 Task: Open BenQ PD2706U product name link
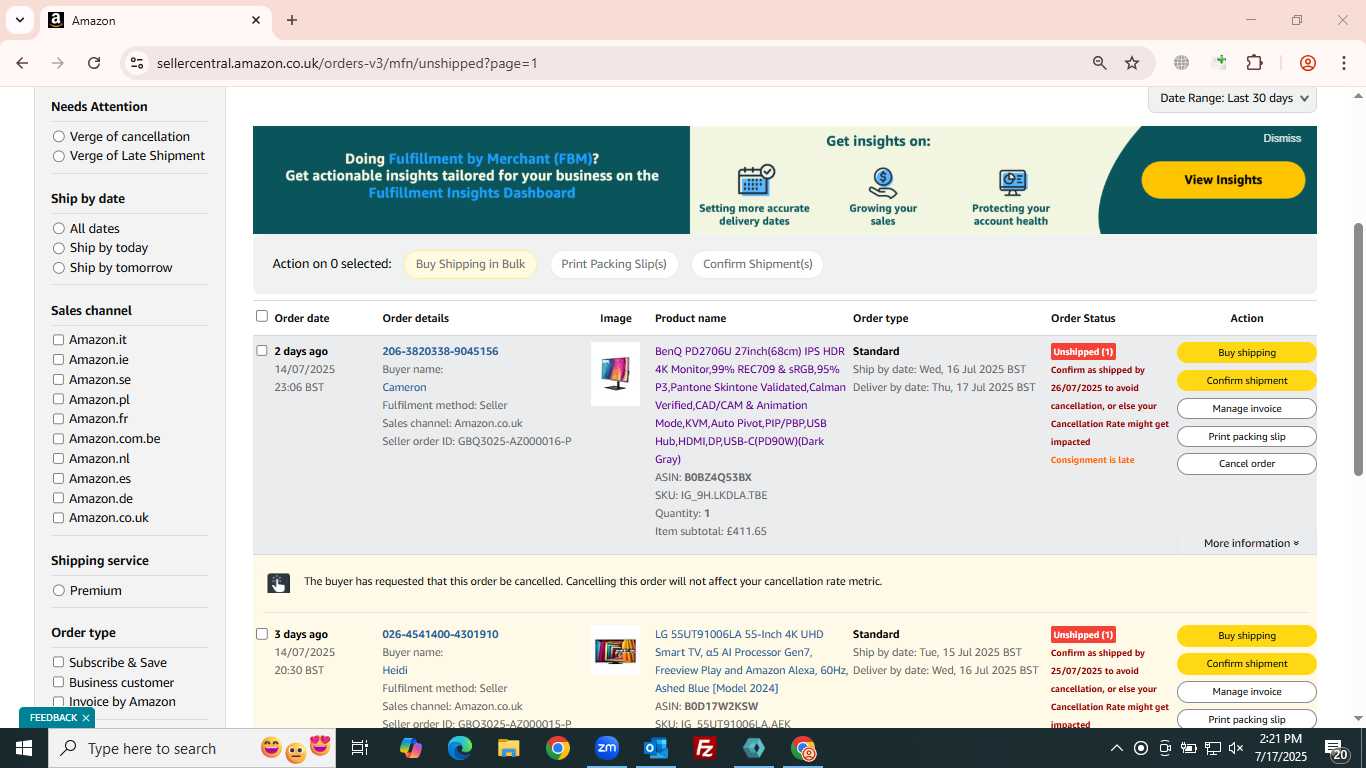point(750,405)
